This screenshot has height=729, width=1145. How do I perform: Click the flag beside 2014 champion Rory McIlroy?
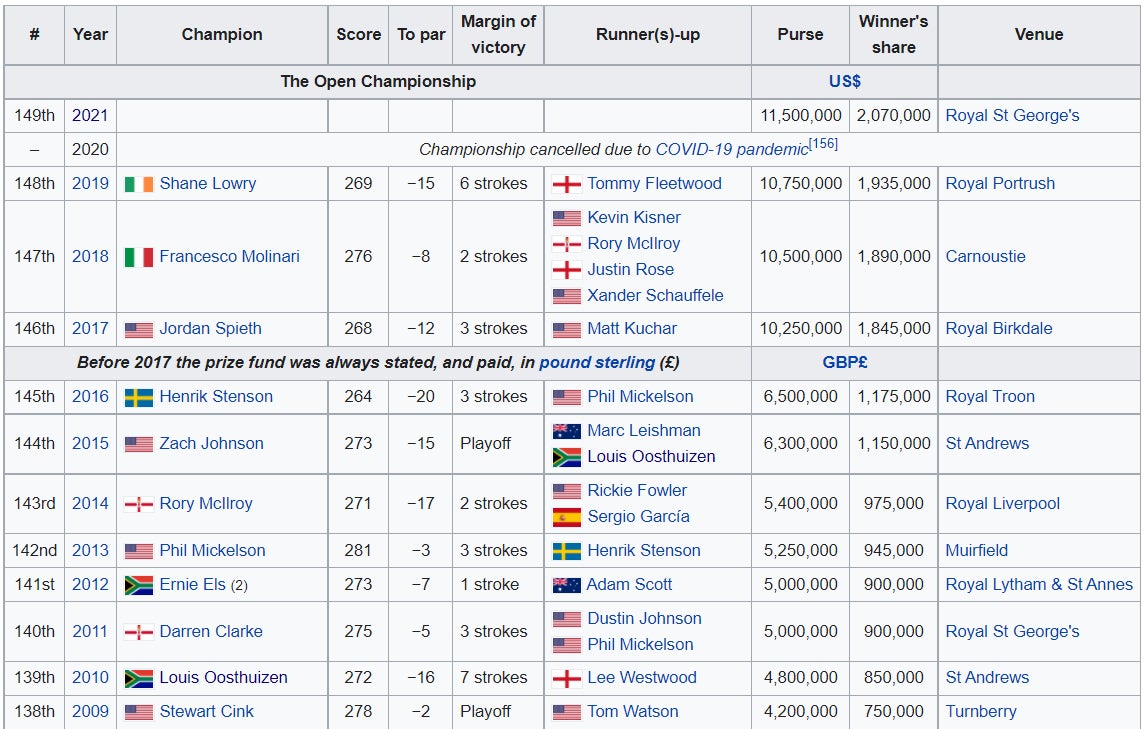point(139,504)
